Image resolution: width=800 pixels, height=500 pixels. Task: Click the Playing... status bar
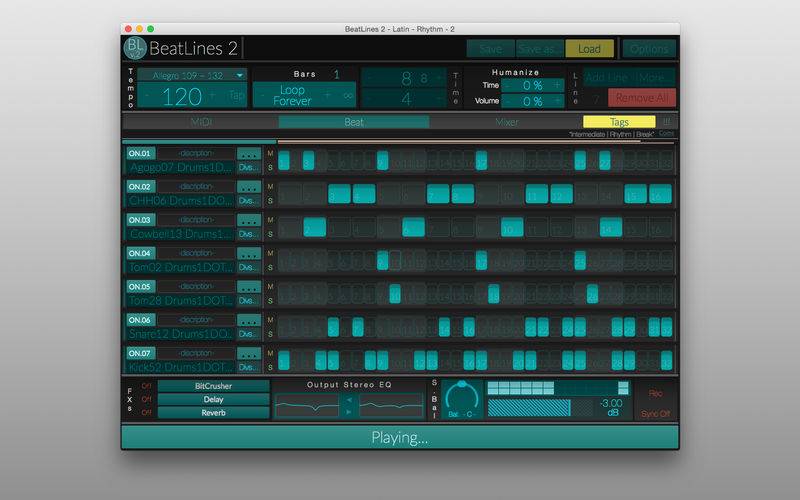[x=399, y=437]
